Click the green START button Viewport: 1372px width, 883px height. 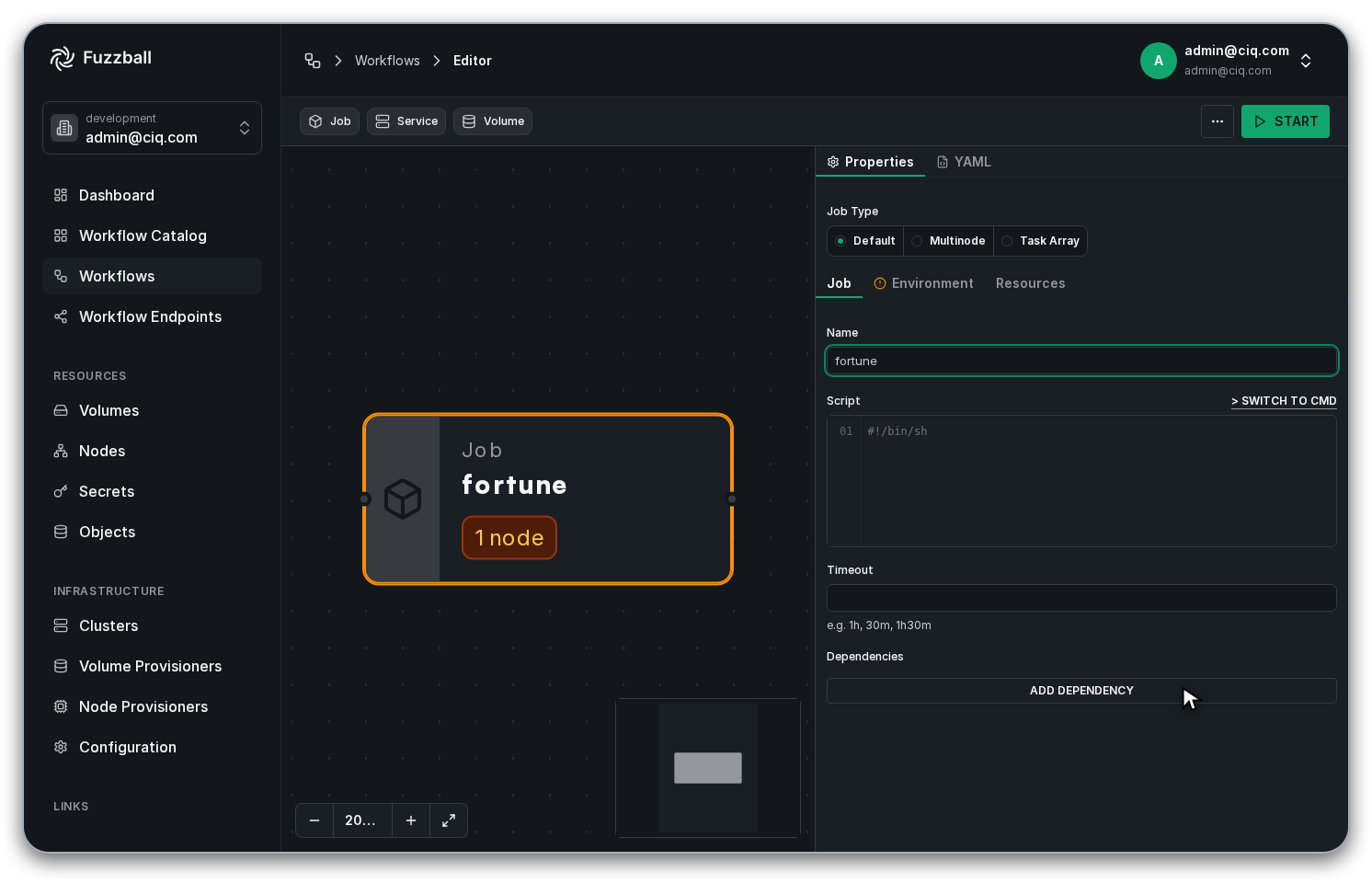coord(1286,121)
